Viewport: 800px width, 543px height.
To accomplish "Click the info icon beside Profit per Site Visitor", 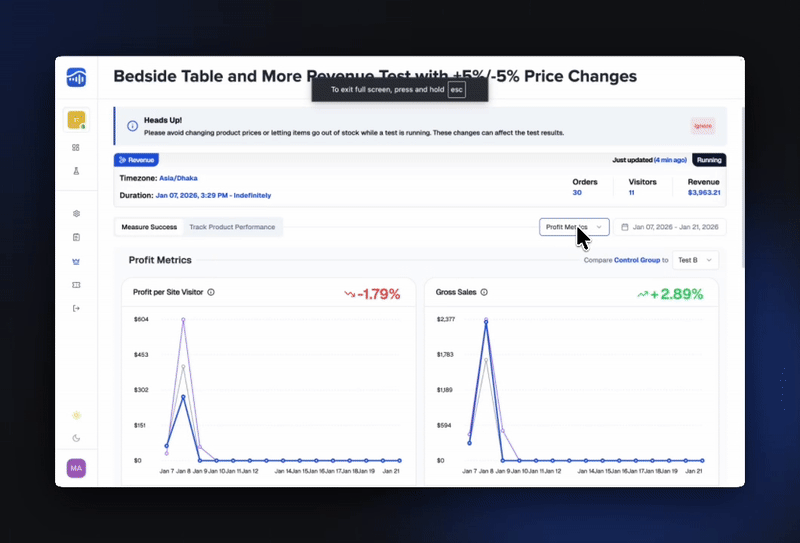I will pyautogui.click(x=211, y=293).
